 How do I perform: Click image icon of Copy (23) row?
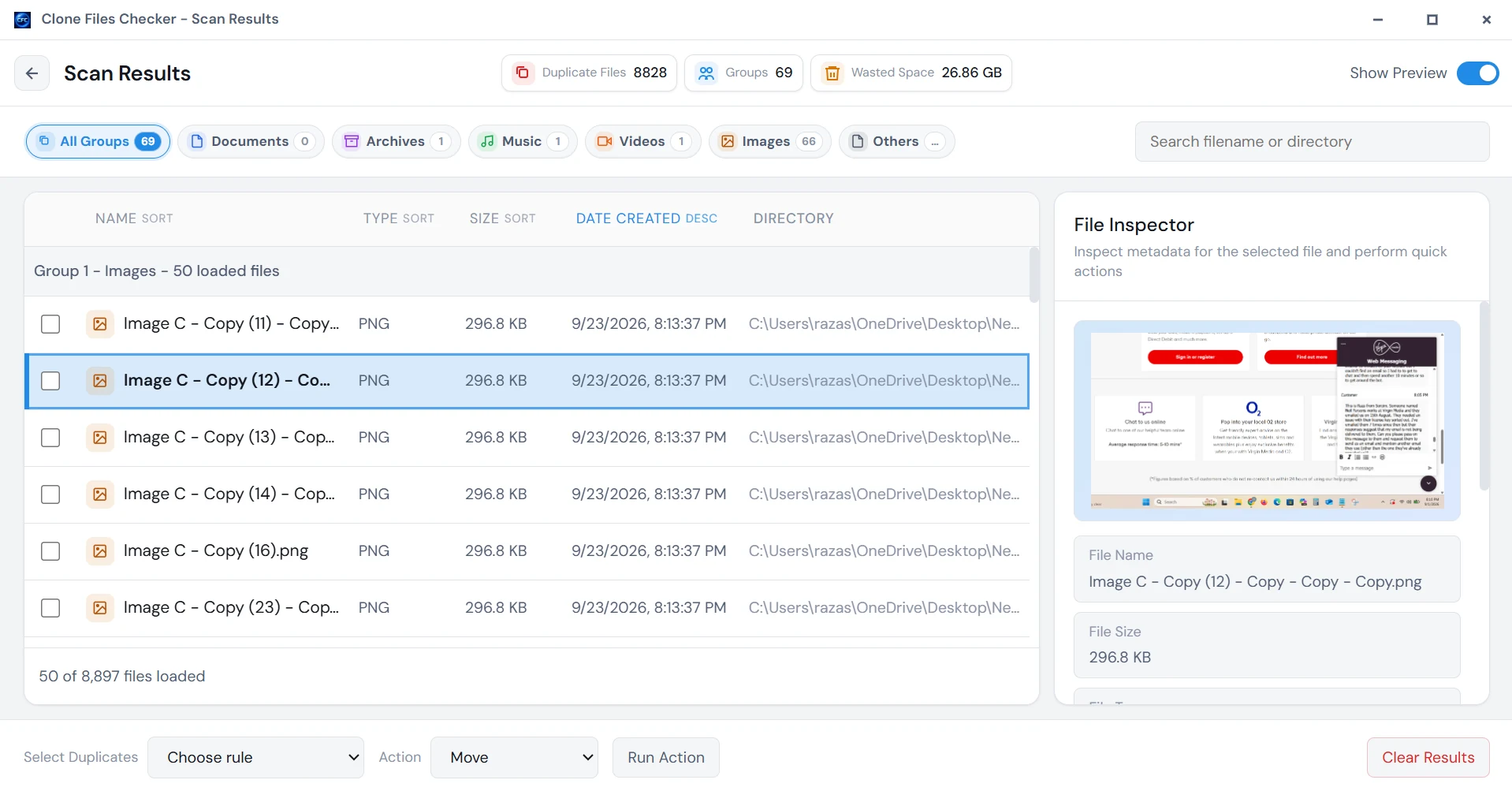(x=100, y=608)
